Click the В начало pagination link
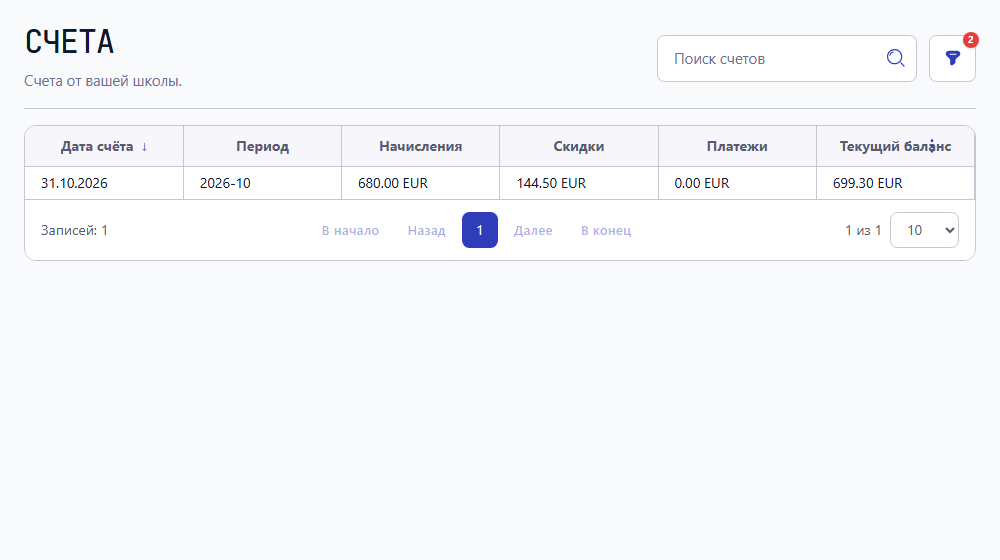 (350, 230)
